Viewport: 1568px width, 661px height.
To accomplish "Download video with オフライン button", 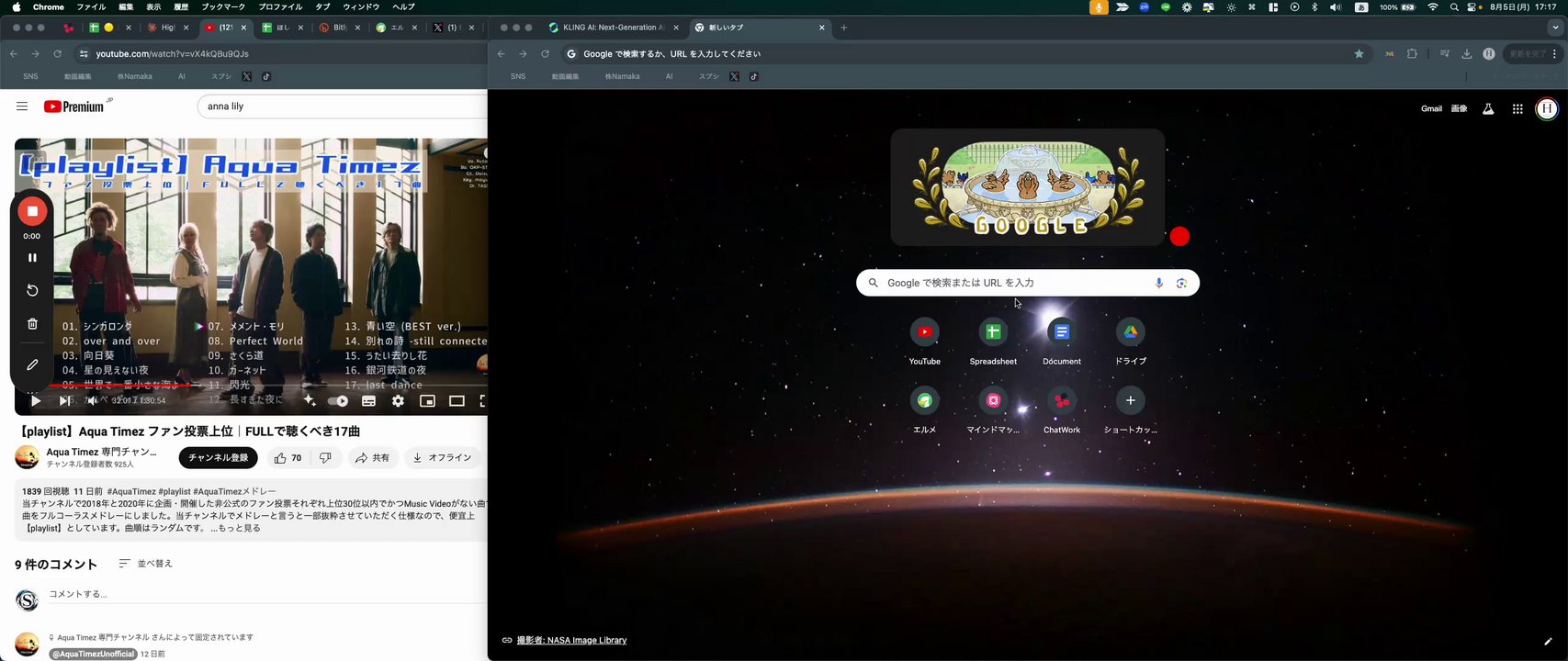I will tap(442, 458).
